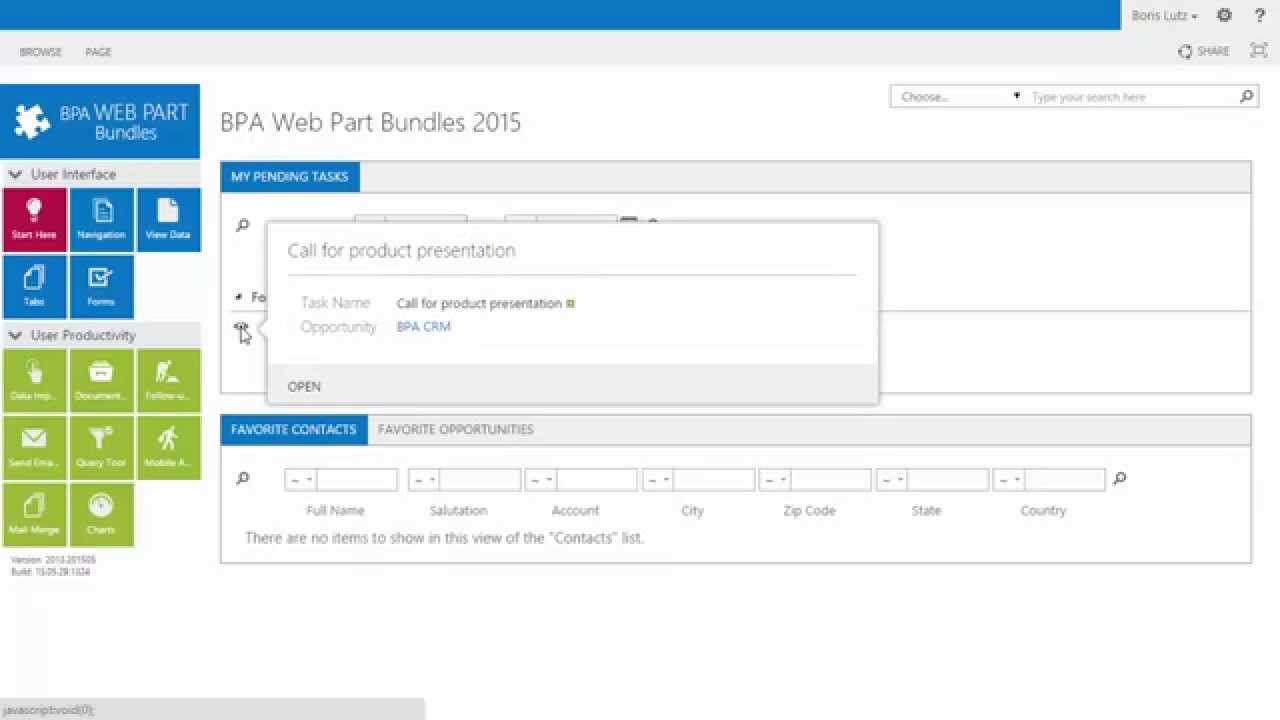
Task: Select the My Pending Tasks tab
Action: click(x=290, y=177)
